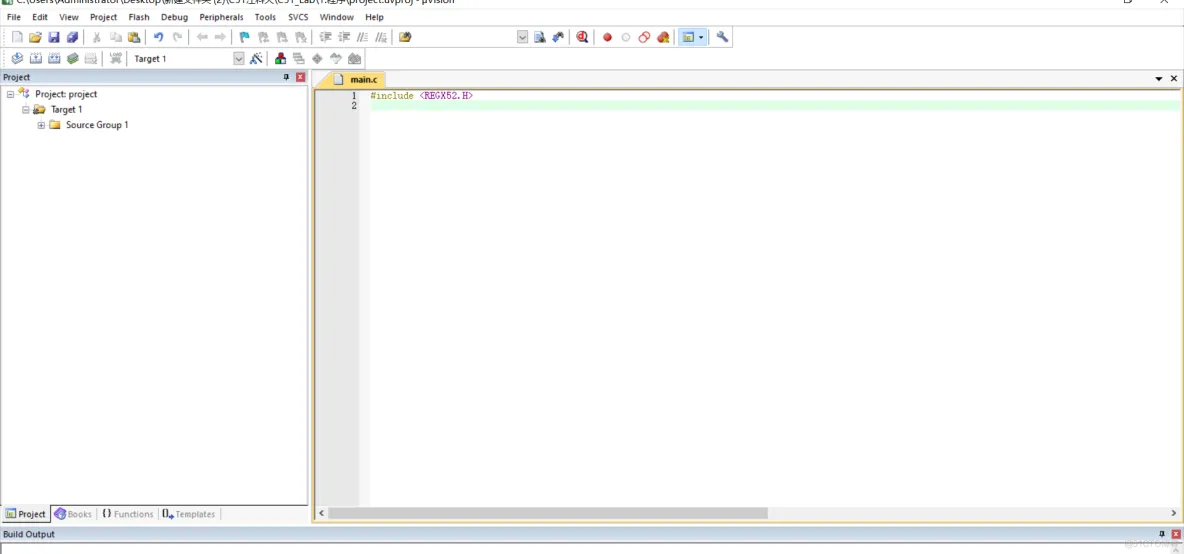
Task: Paste from clipboard toolbar icon
Action: [134, 37]
